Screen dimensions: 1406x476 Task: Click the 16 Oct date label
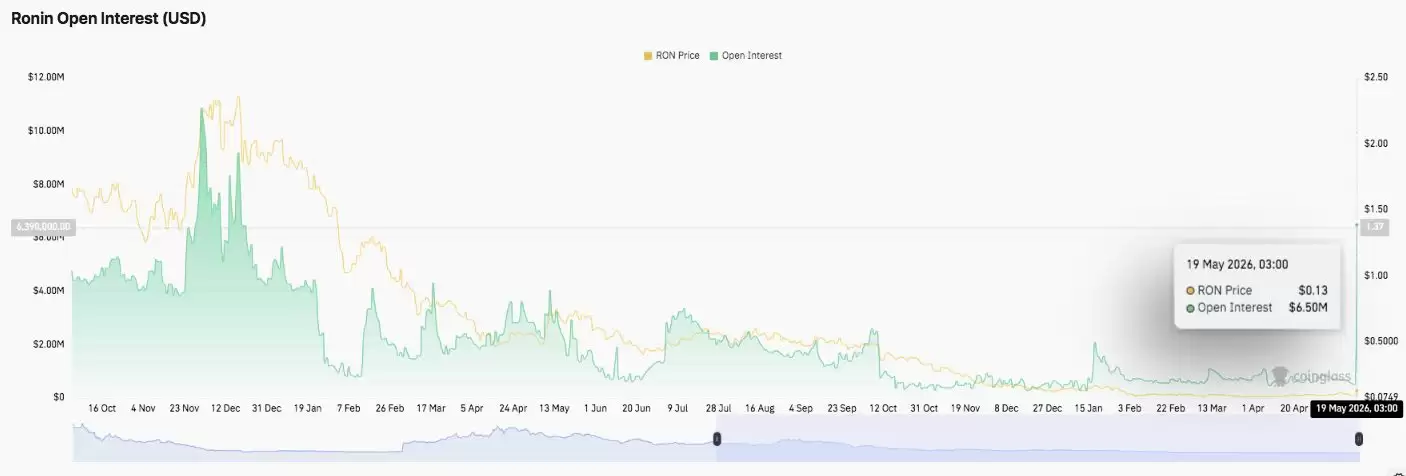pyautogui.click(x=102, y=408)
